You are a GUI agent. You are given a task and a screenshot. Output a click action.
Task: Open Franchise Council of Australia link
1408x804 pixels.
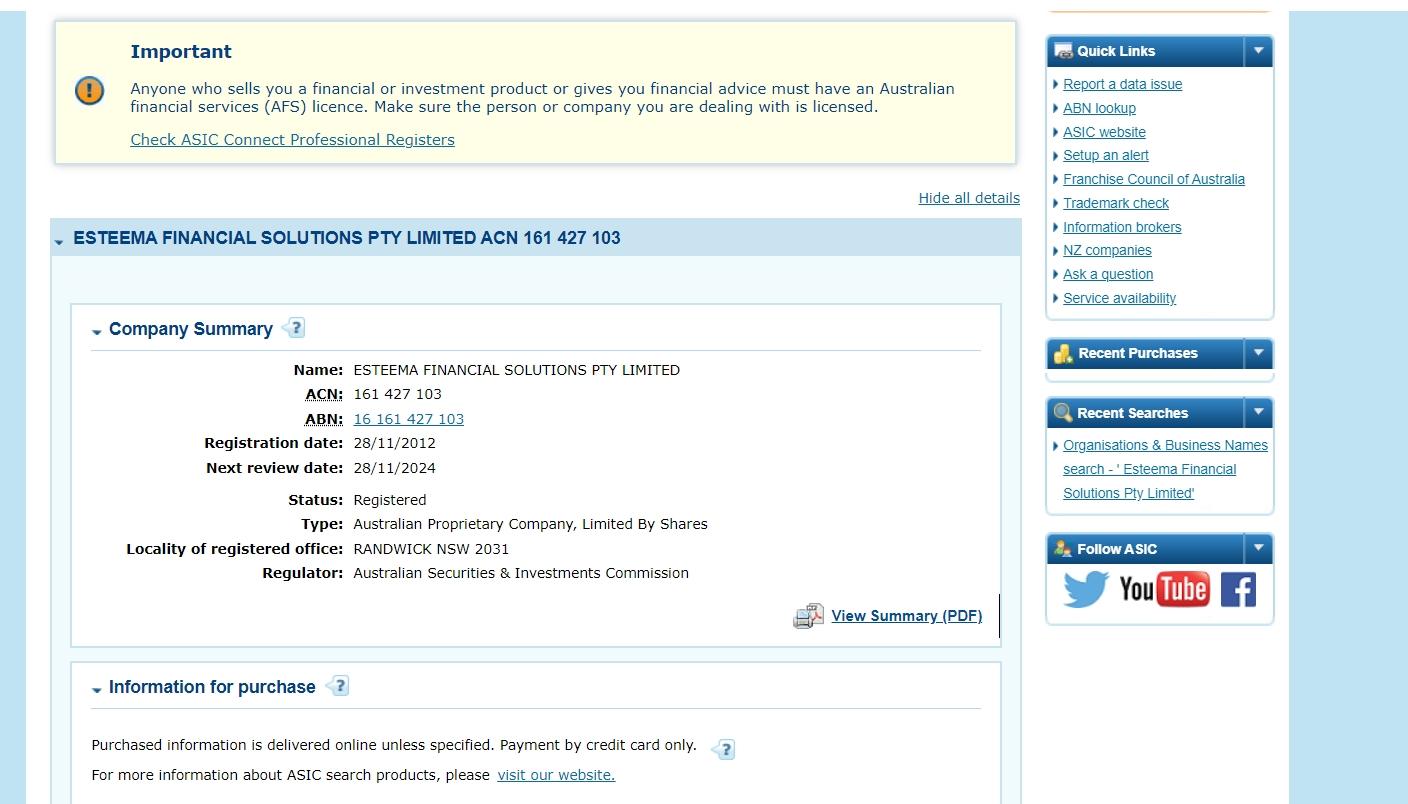click(x=1153, y=179)
